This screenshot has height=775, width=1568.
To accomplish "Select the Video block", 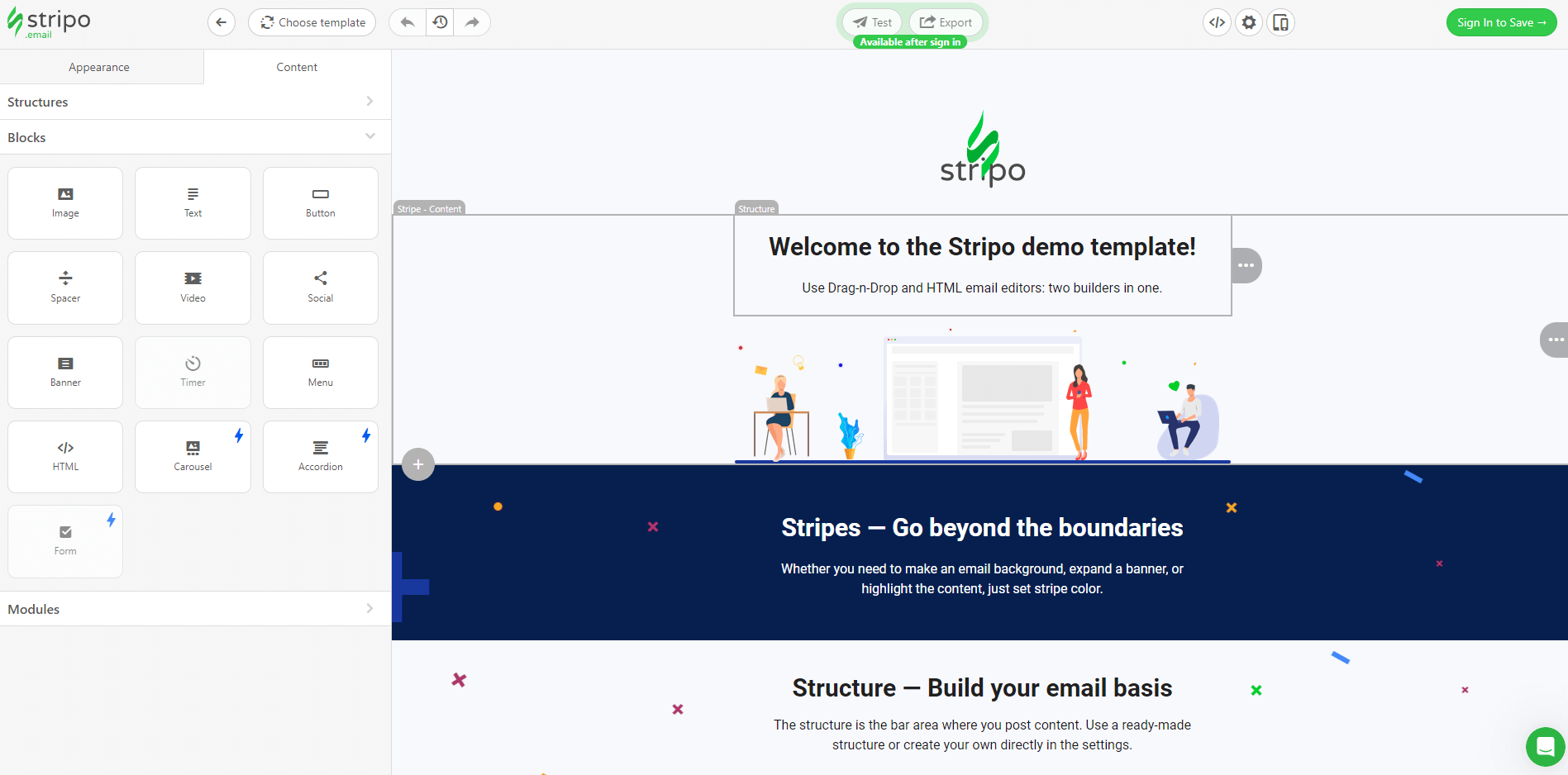I will click(193, 288).
